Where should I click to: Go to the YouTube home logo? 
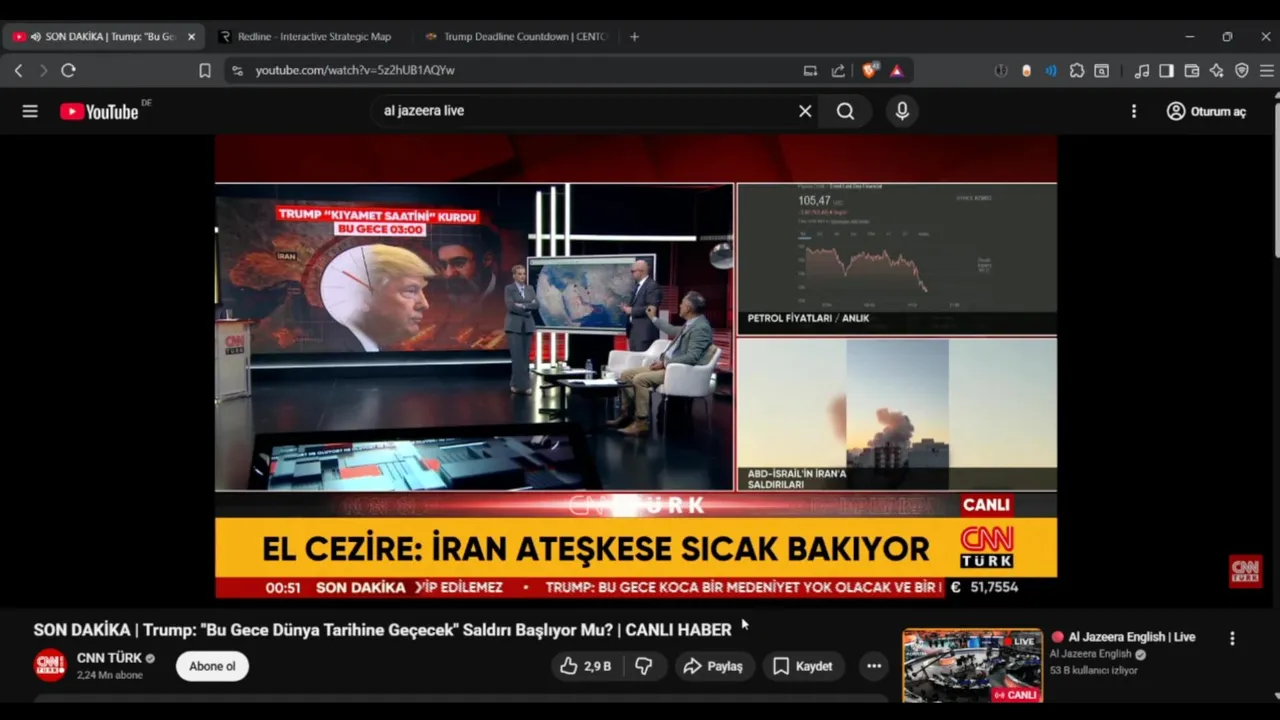point(99,111)
